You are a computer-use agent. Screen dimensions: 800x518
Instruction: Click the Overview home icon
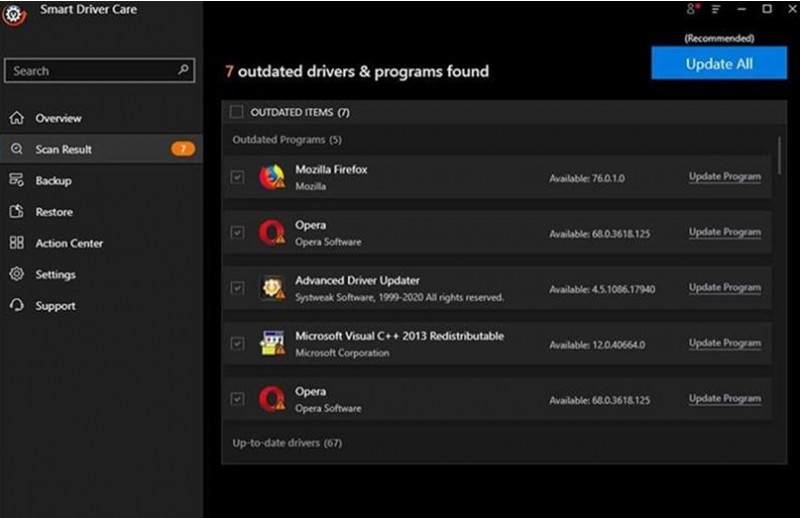[16, 118]
